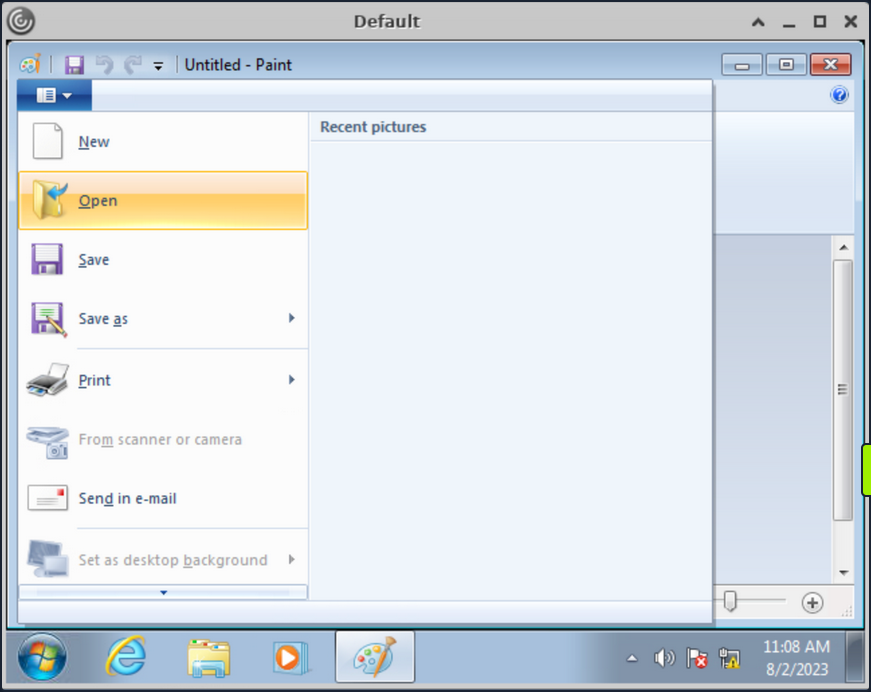Viewport: 871px width, 692px height.
Task: Click the Print icon in the Paint menu
Action: (45, 380)
